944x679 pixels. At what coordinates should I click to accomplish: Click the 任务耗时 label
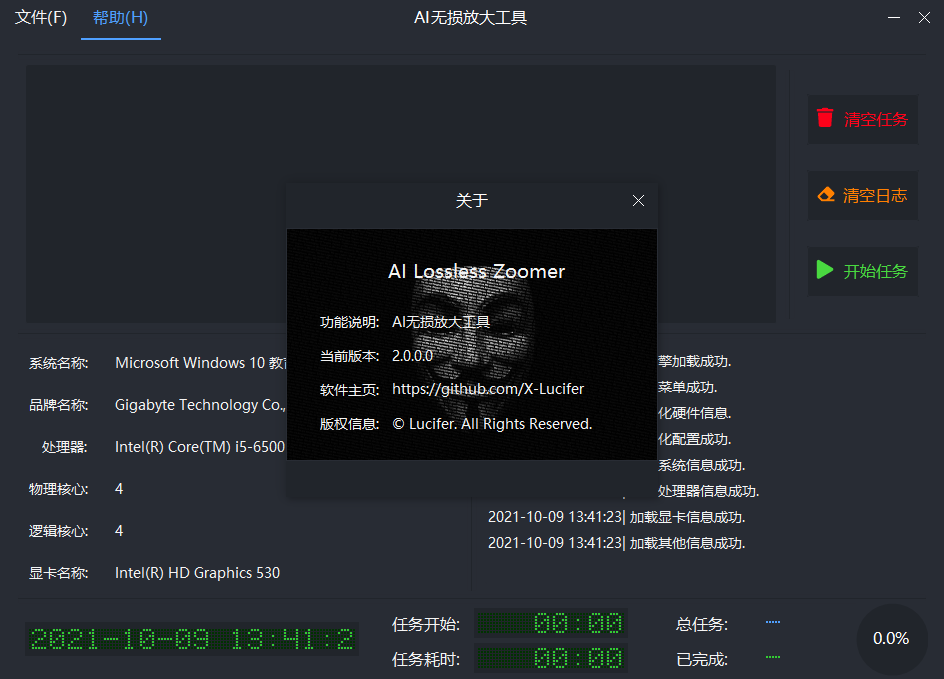tap(426, 660)
